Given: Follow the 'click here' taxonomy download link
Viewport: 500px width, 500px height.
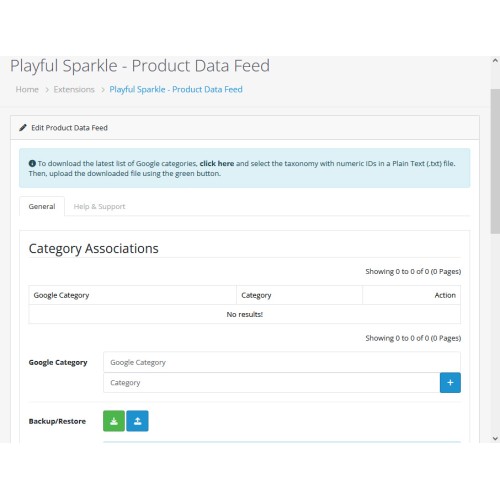Looking at the screenshot, I should coord(217,163).
